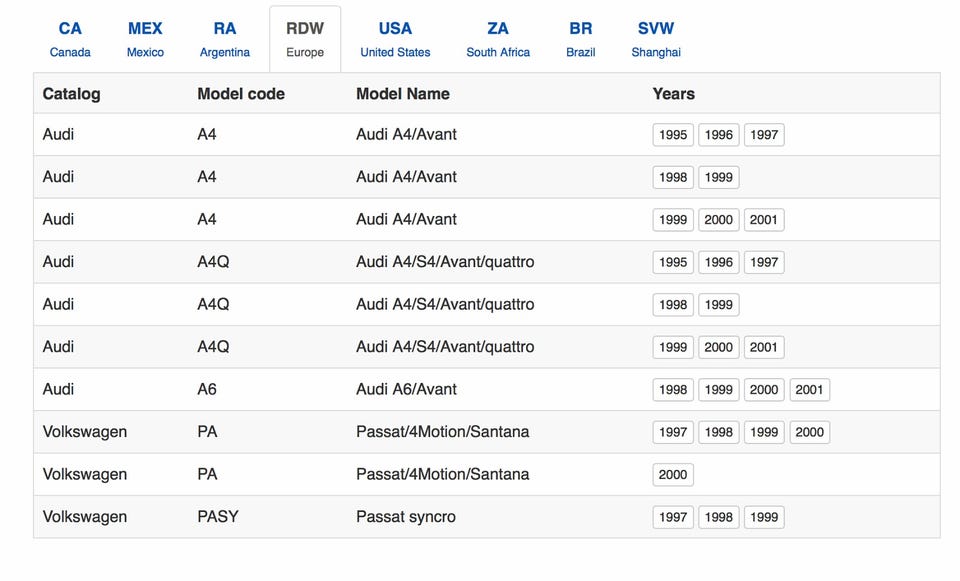Click the RDW Europe tab
The width and height of the screenshot is (960, 581).
click(x=305, y=39)
